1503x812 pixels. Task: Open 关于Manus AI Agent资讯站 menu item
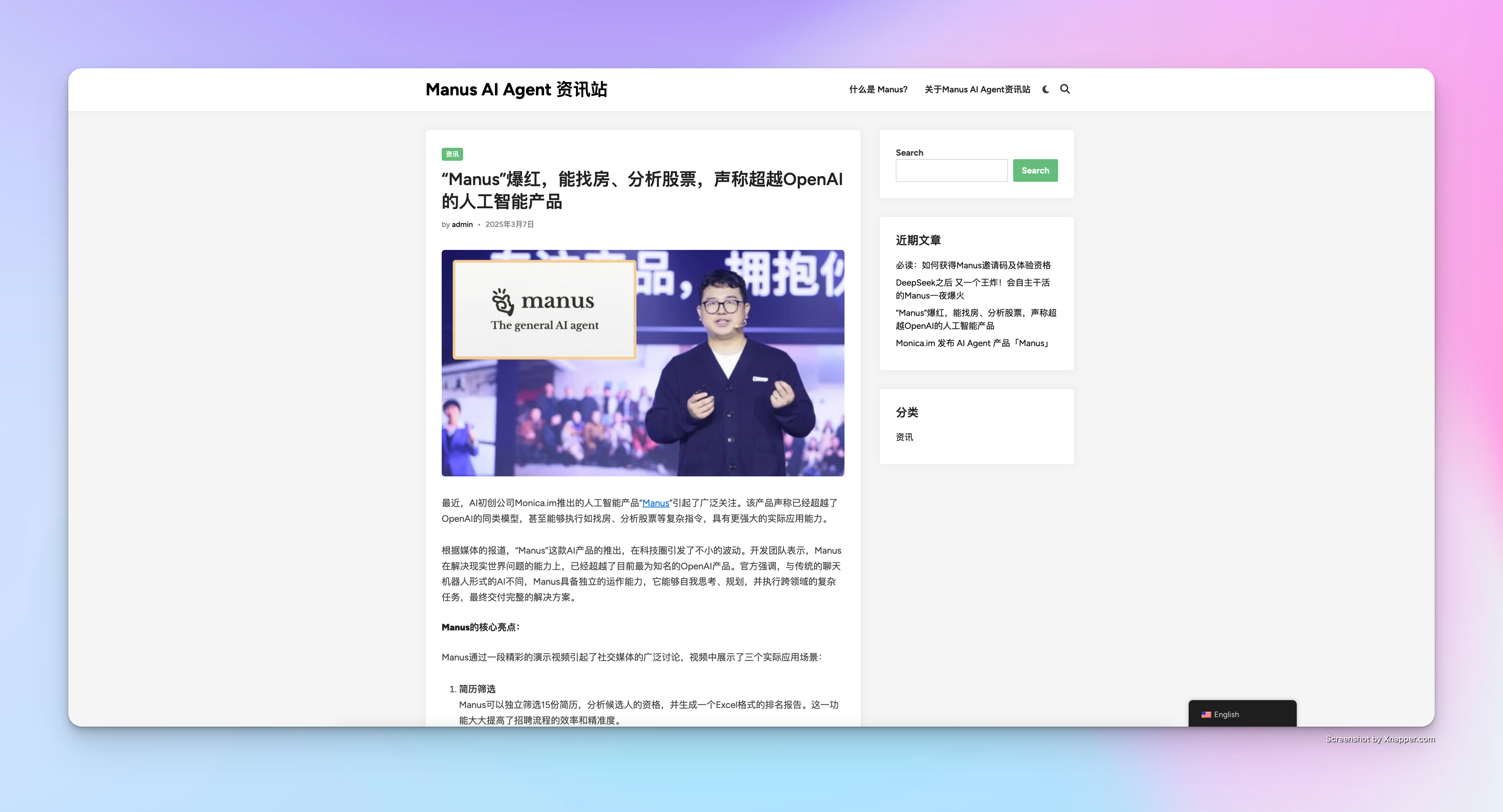click(977, 89)
